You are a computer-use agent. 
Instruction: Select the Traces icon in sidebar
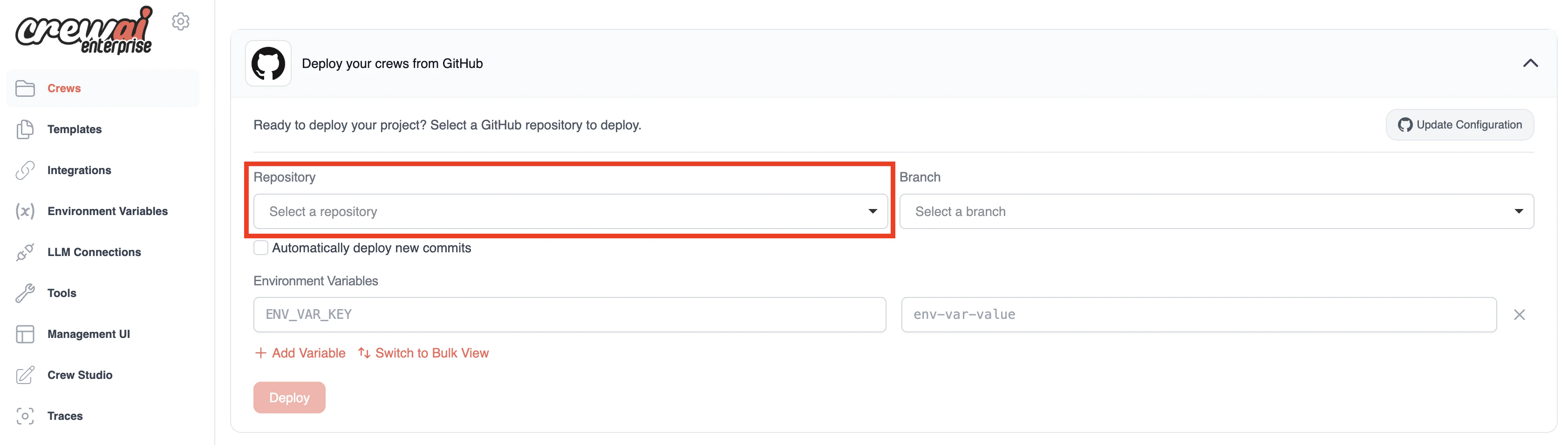[x=25, y=416]
